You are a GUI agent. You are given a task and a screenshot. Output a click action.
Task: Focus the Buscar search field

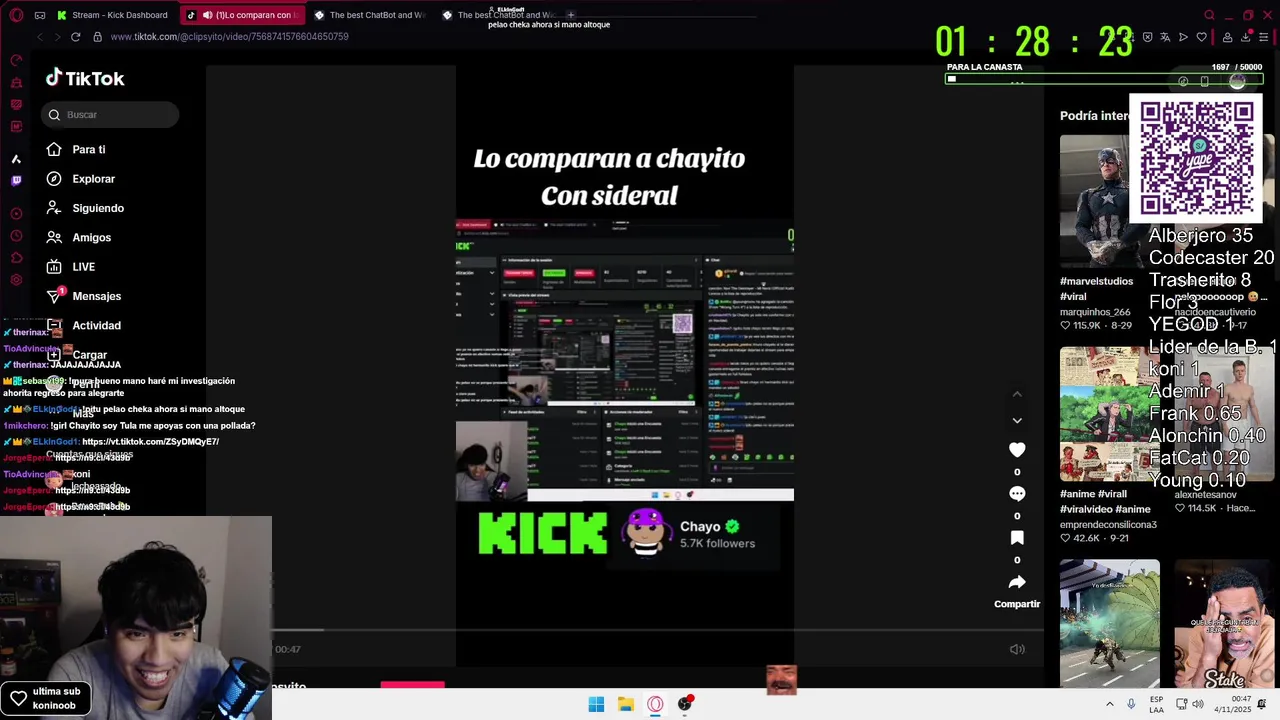pos(110,115)
